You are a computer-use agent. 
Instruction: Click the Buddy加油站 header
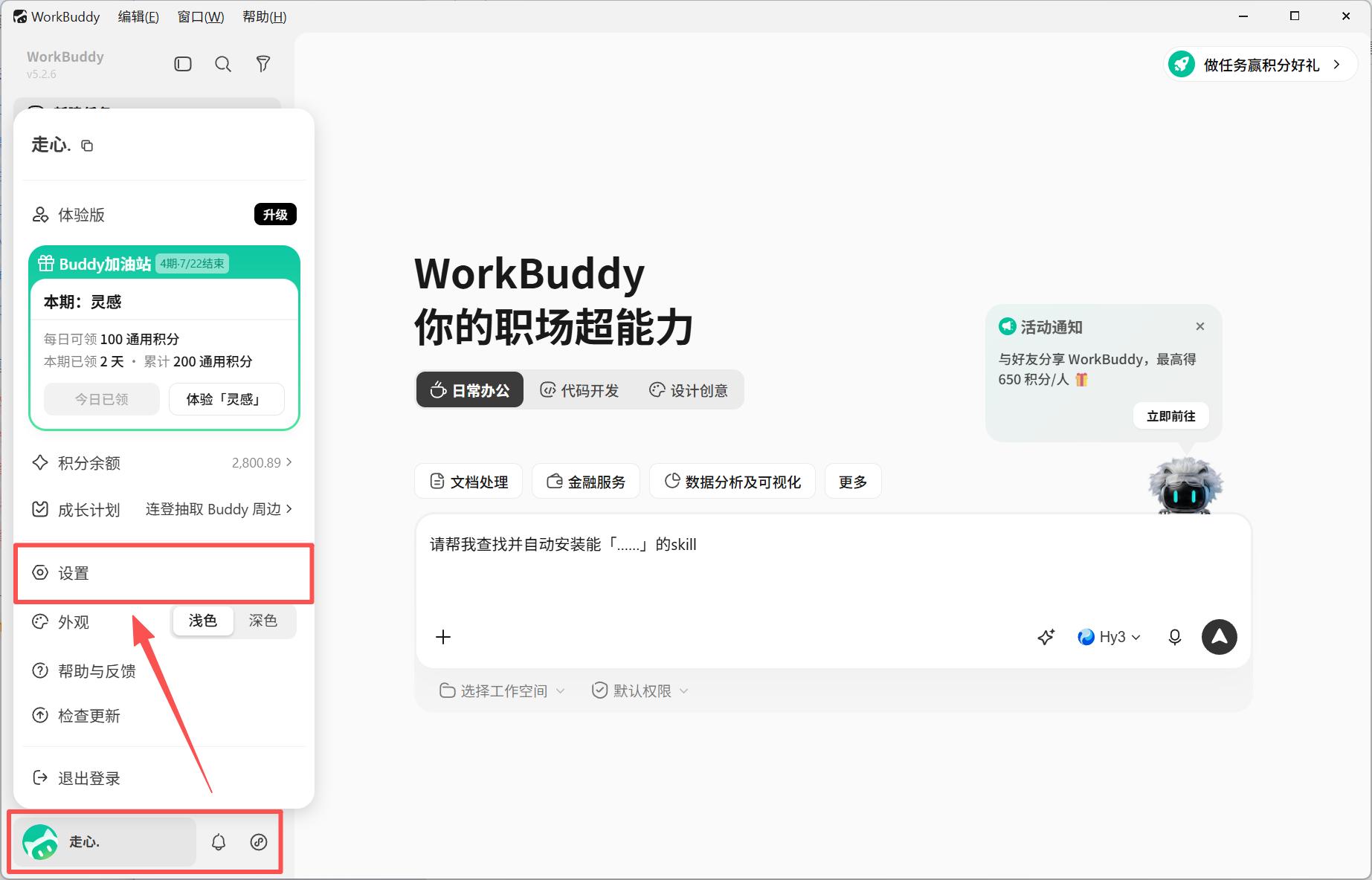[x=105, y=264]
